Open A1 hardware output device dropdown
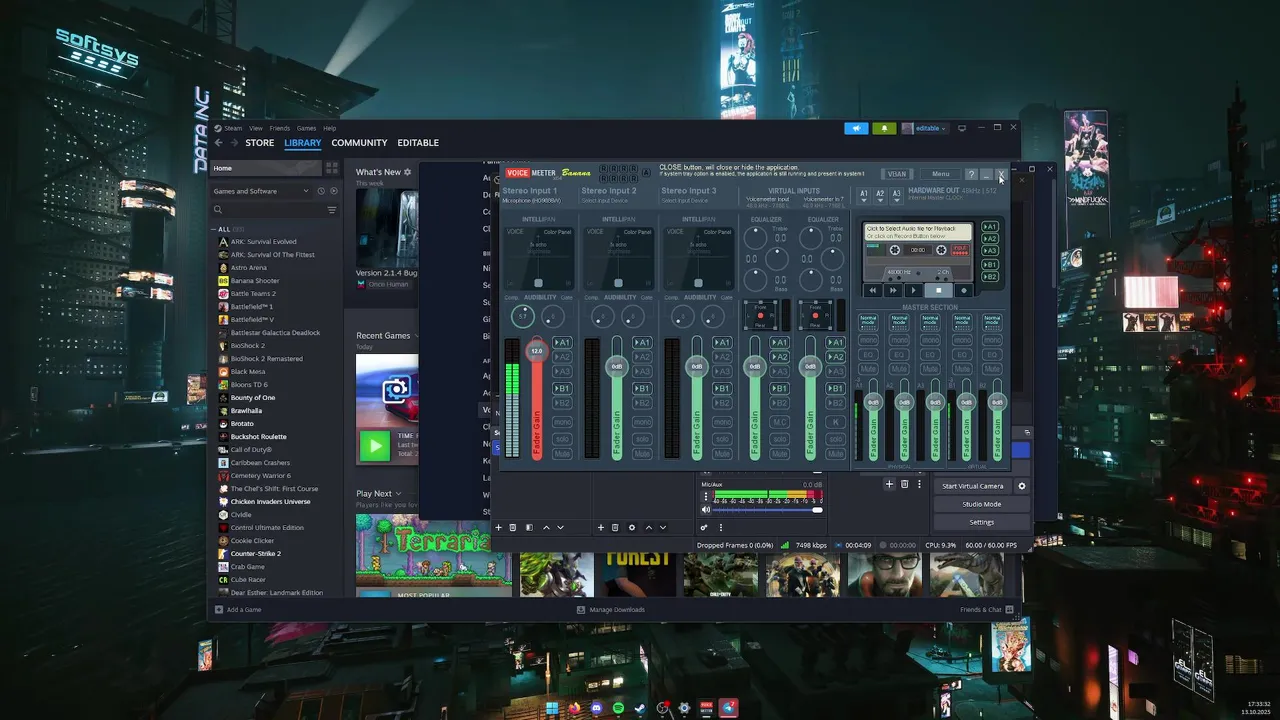This screenshot has height=720, width=1280. 864,195
